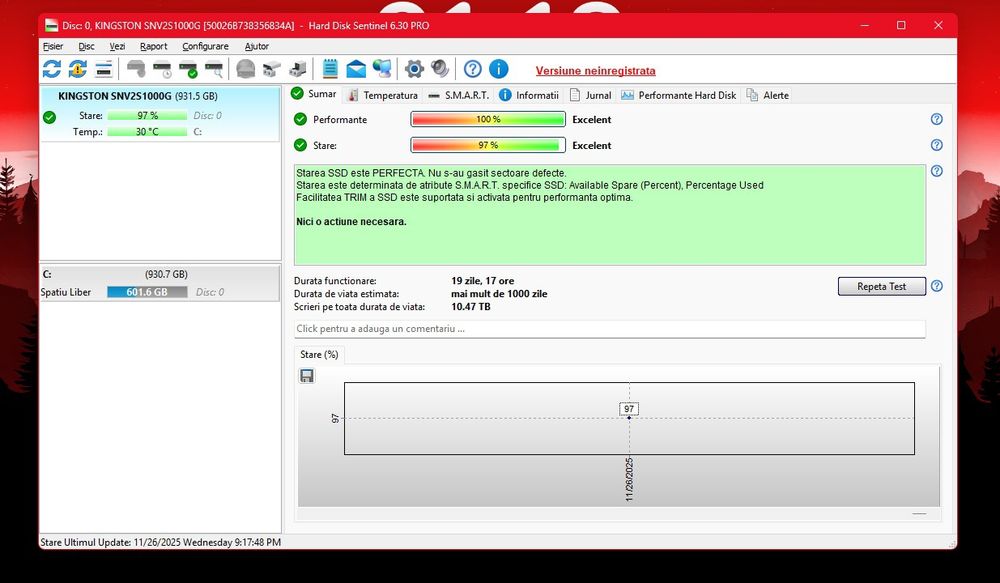
Task: Open settings via the gear icon
Action: (x=414, y=69)
